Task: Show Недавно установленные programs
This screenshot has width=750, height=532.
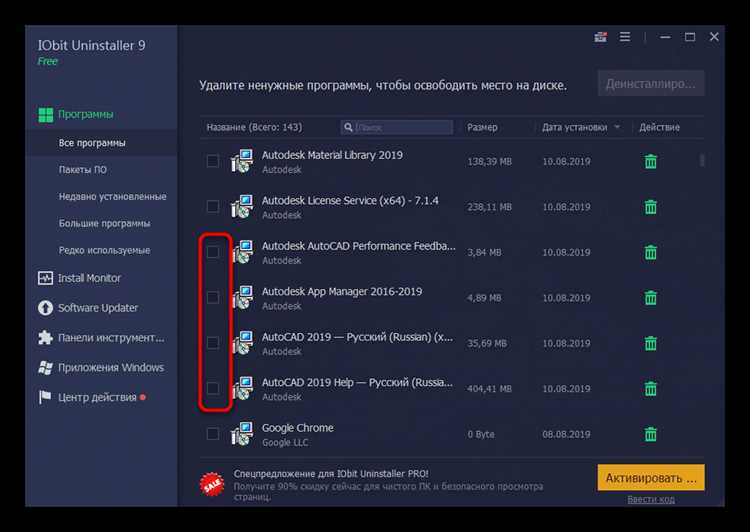Action: [112, 197]
